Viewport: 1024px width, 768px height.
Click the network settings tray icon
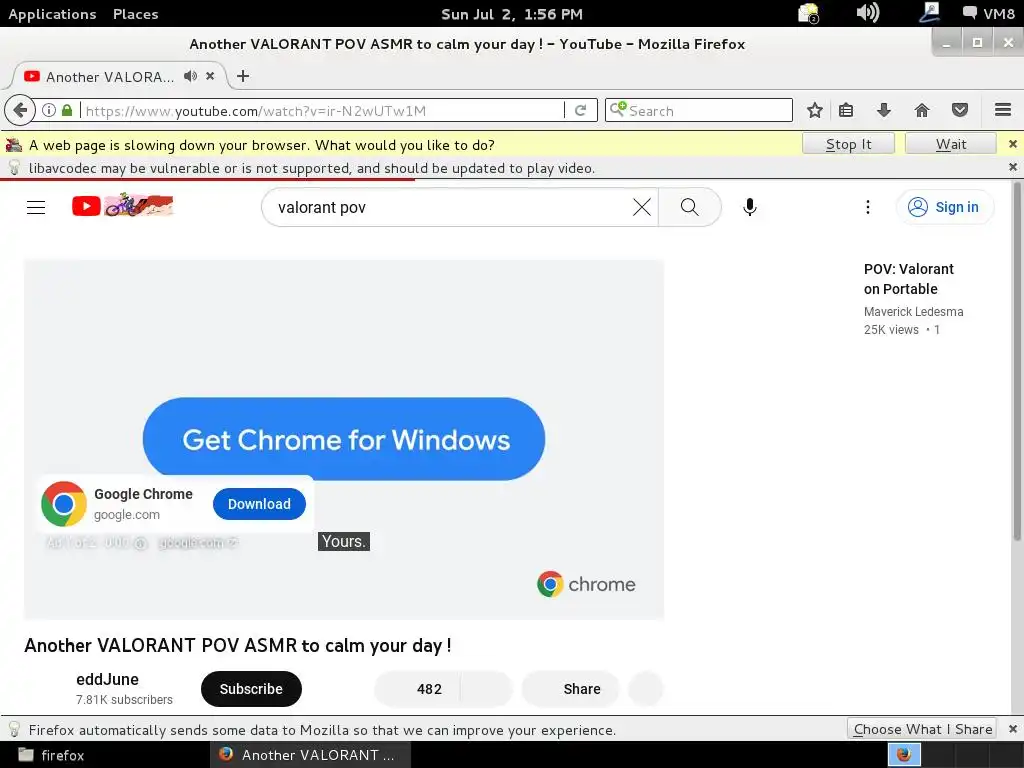(929, 12)
